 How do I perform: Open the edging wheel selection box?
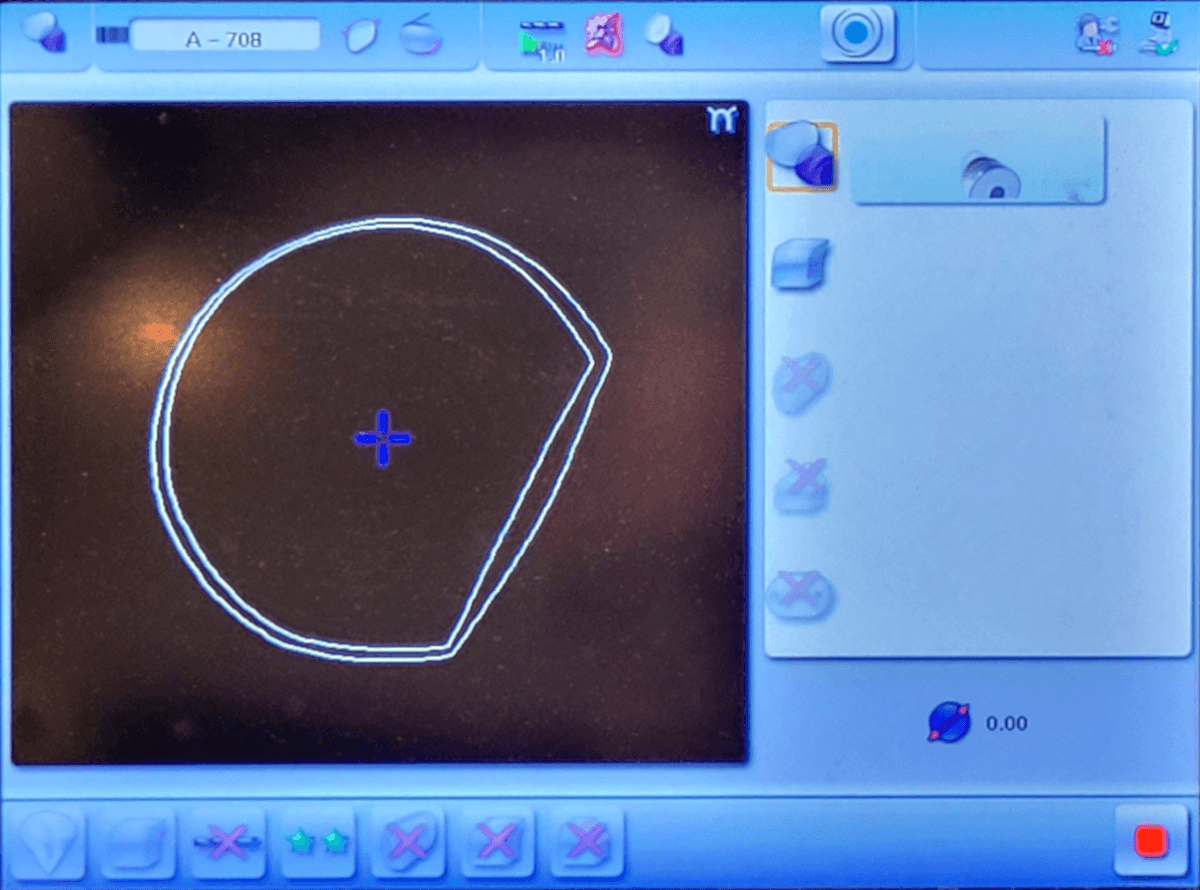point(978,161)
